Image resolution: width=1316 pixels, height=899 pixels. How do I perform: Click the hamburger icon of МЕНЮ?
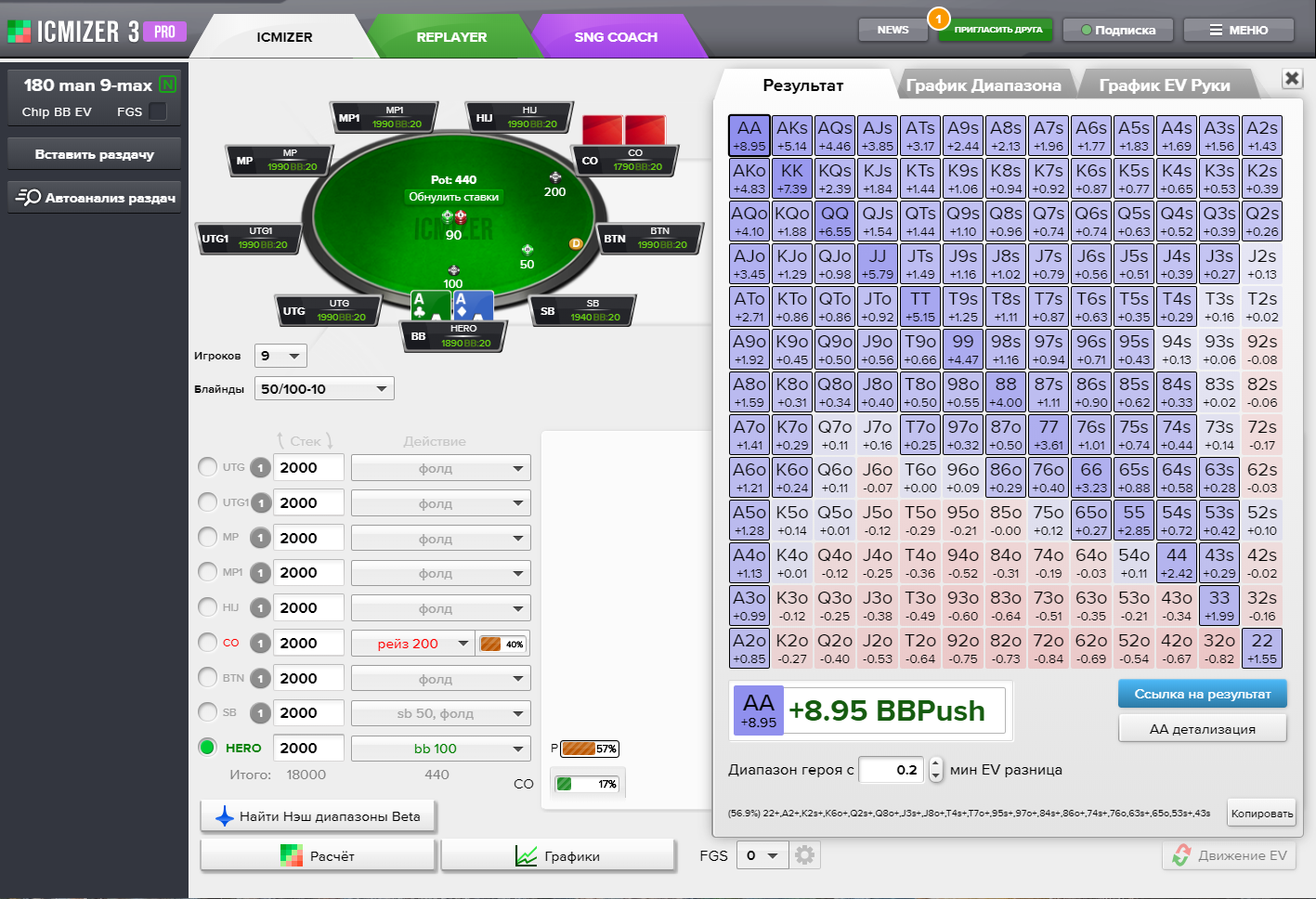[x=1216, y=30]
